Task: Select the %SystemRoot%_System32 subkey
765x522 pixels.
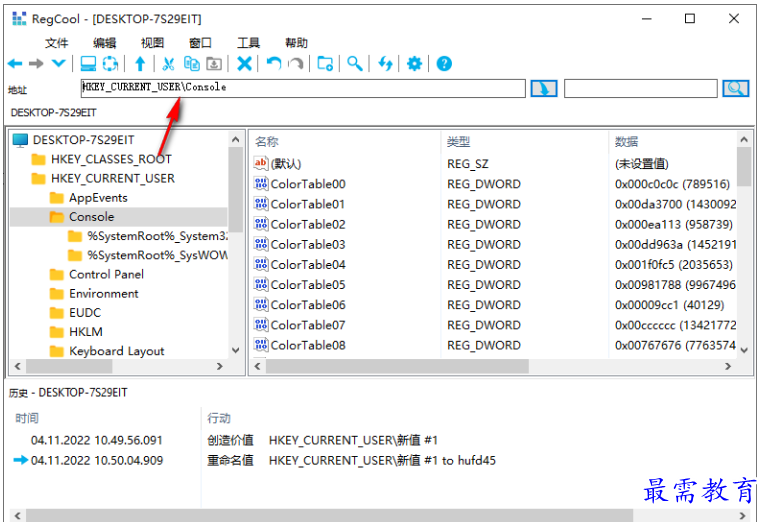Action: [157, 236]
